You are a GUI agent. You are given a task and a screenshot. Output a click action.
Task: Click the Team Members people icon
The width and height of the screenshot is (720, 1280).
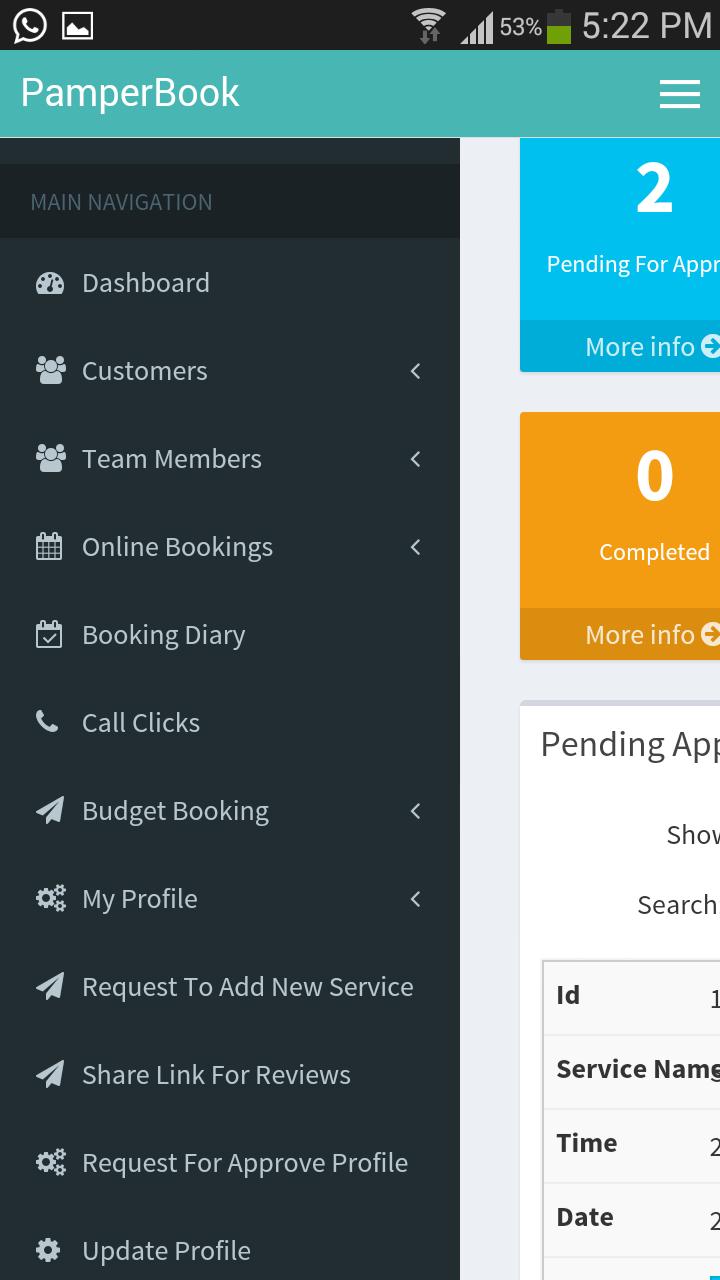pyautogui.click(x=50, y=459)
